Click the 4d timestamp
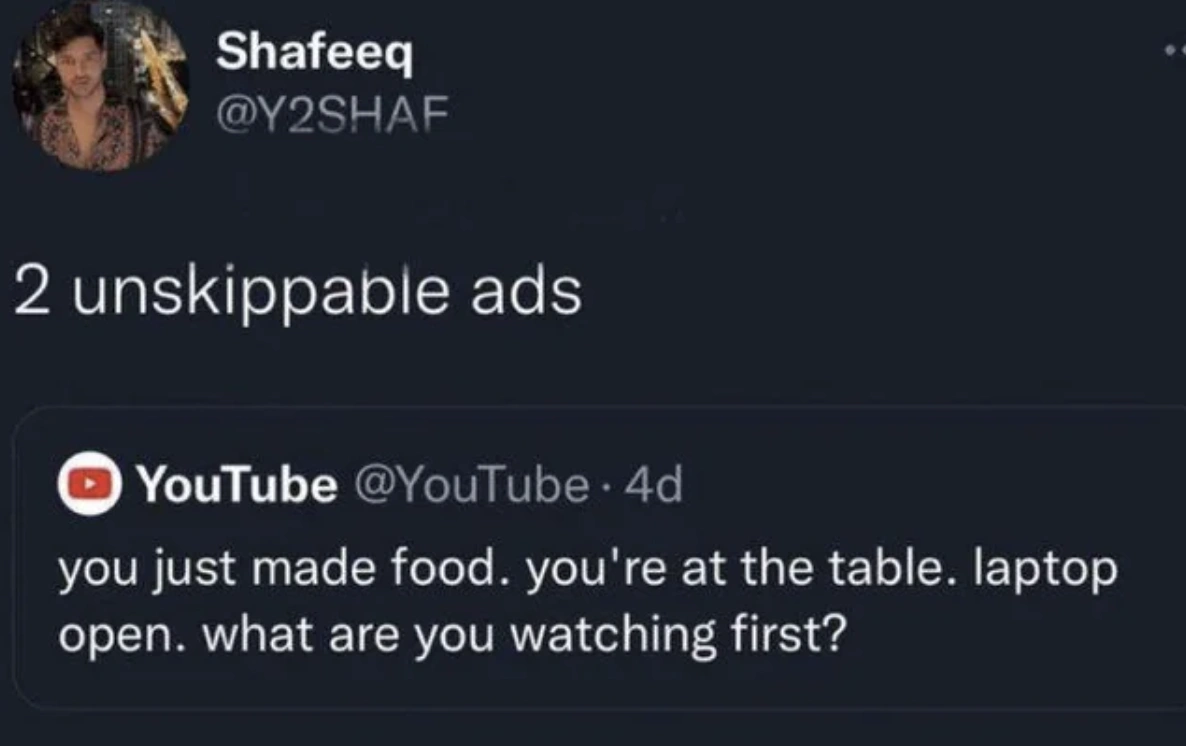1186x746 pixels. pyautogui.click(x=656, y=486)
